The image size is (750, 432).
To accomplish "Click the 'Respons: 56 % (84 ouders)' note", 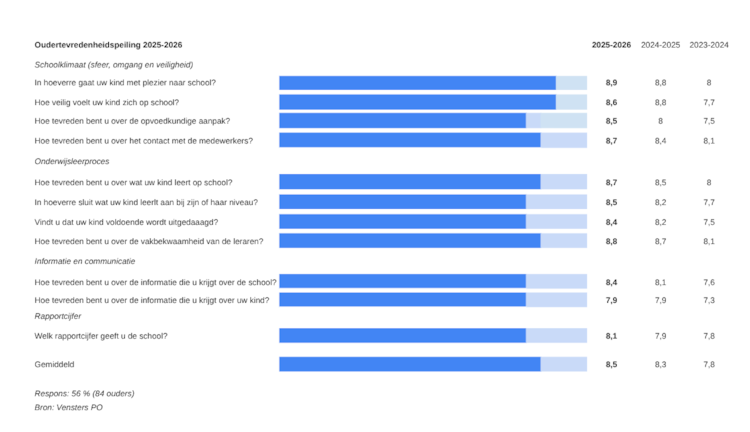I will coord(84,393).
